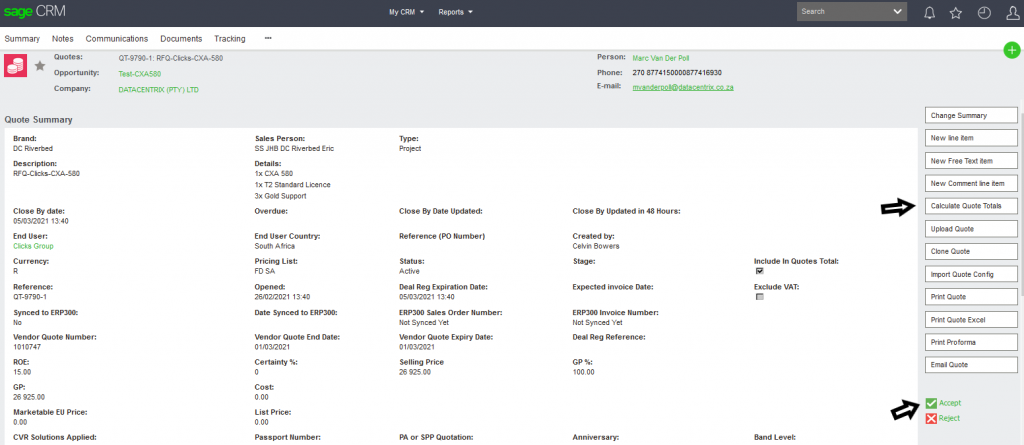Expand the Reports dropdown menu
Image resolution: width=1024 pixels, height=445 pixels.
coord(456,12)
